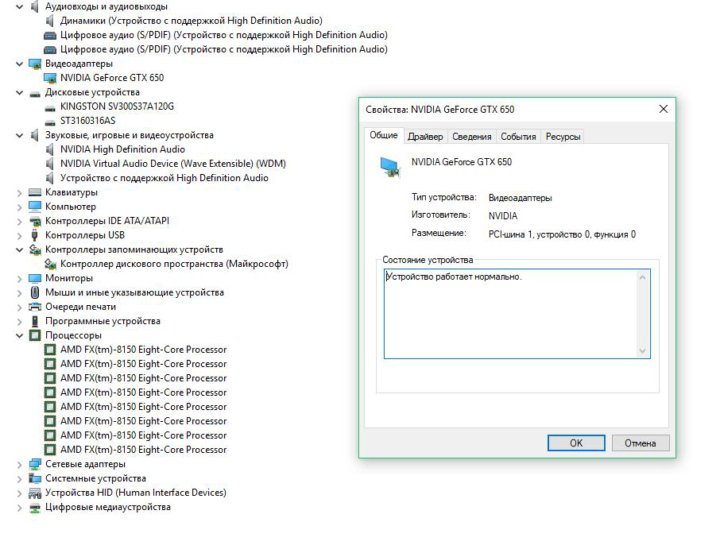Screen dimensions: 720x553
Task: Collapse the Дисковые устройства node
Action: tap(19, 92)
